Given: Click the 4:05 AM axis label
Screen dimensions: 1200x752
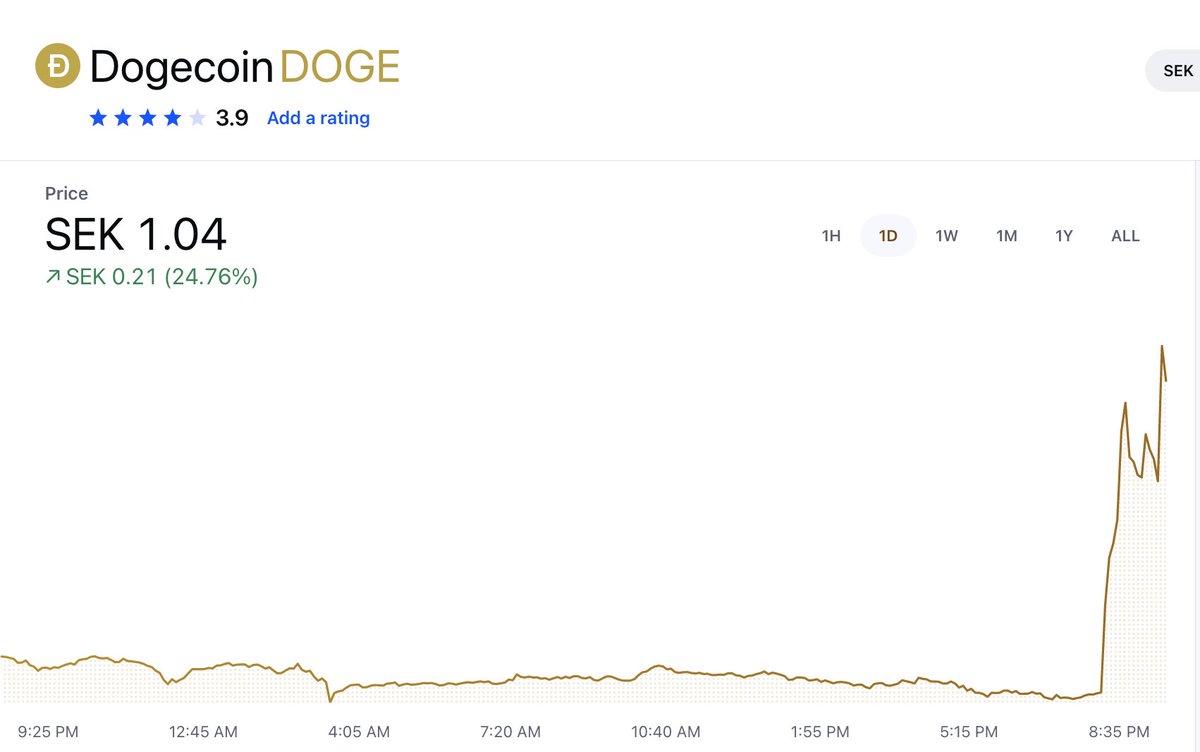Looking at the screenshot, I should tap(359, 732).
